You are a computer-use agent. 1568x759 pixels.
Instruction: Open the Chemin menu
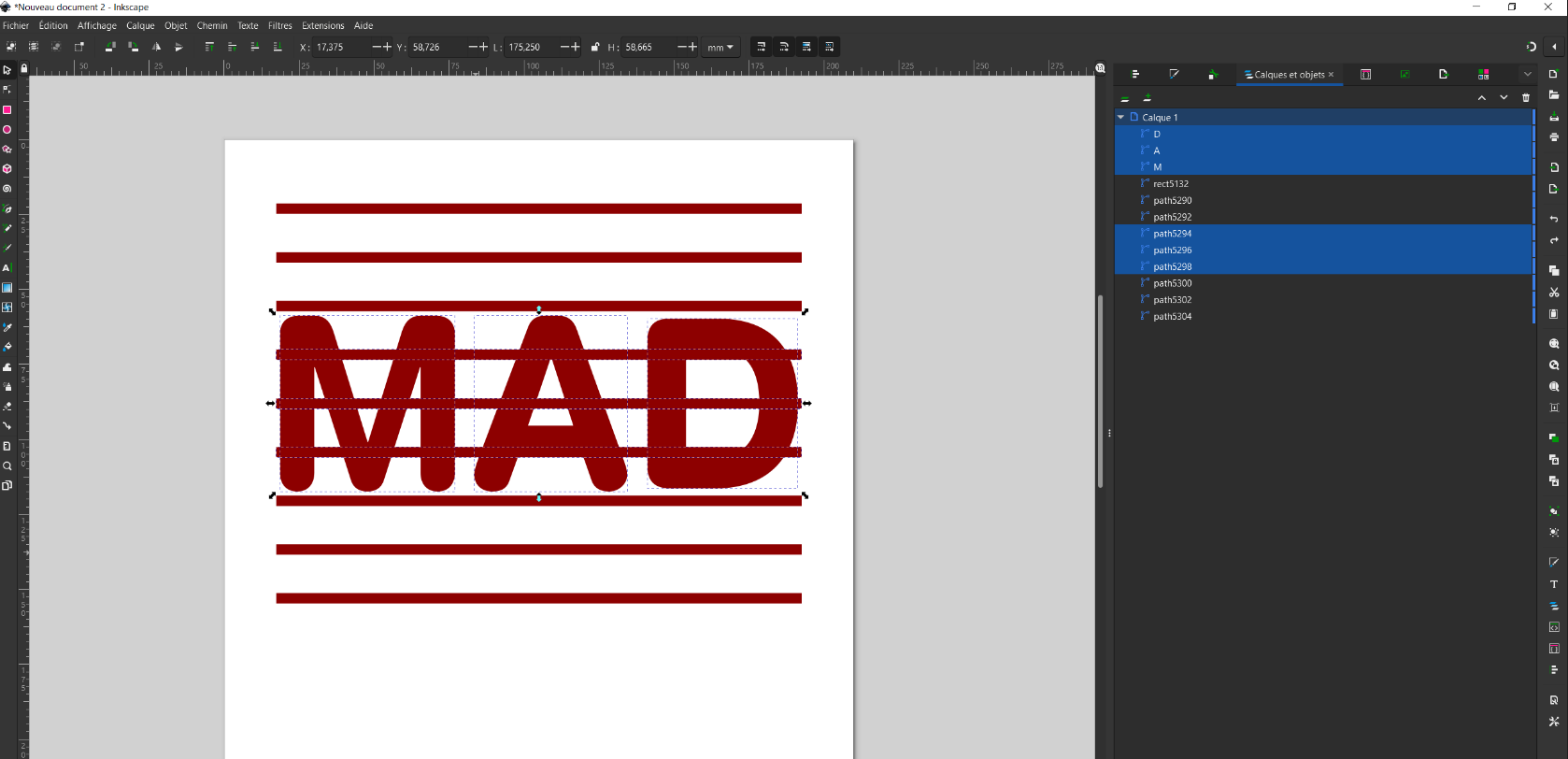point(212,25)
